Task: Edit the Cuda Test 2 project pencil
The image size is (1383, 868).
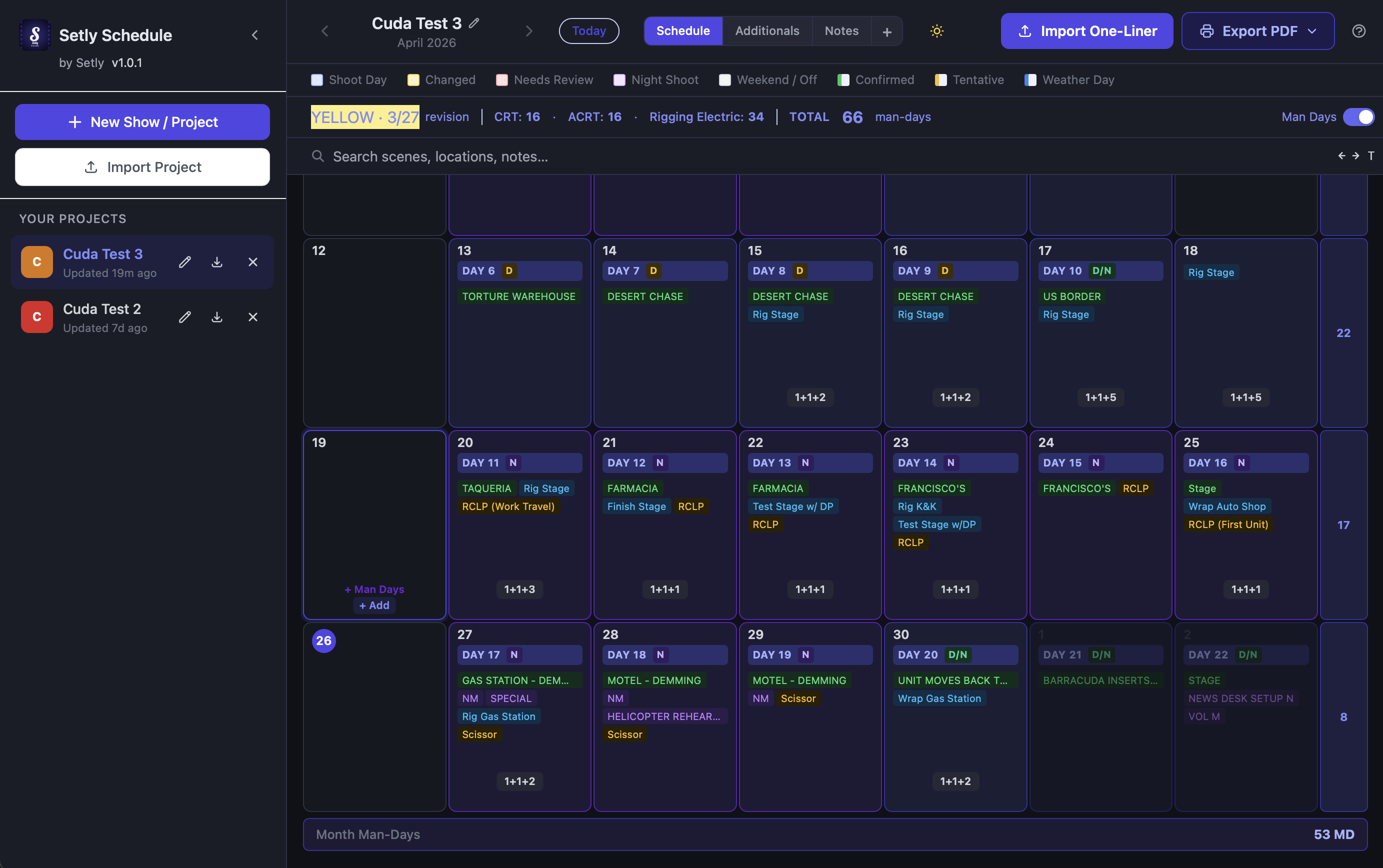Action: (184, 317)
